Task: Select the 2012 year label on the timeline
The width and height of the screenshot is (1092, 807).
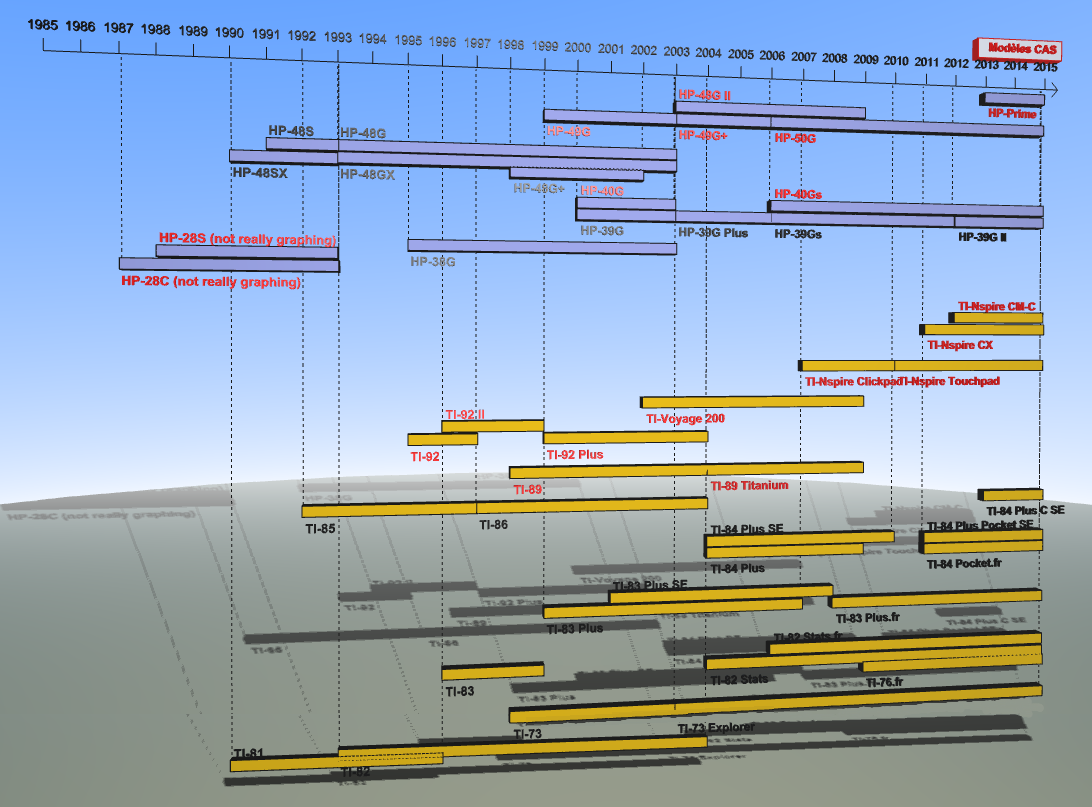Action: (x=956, y=63)
